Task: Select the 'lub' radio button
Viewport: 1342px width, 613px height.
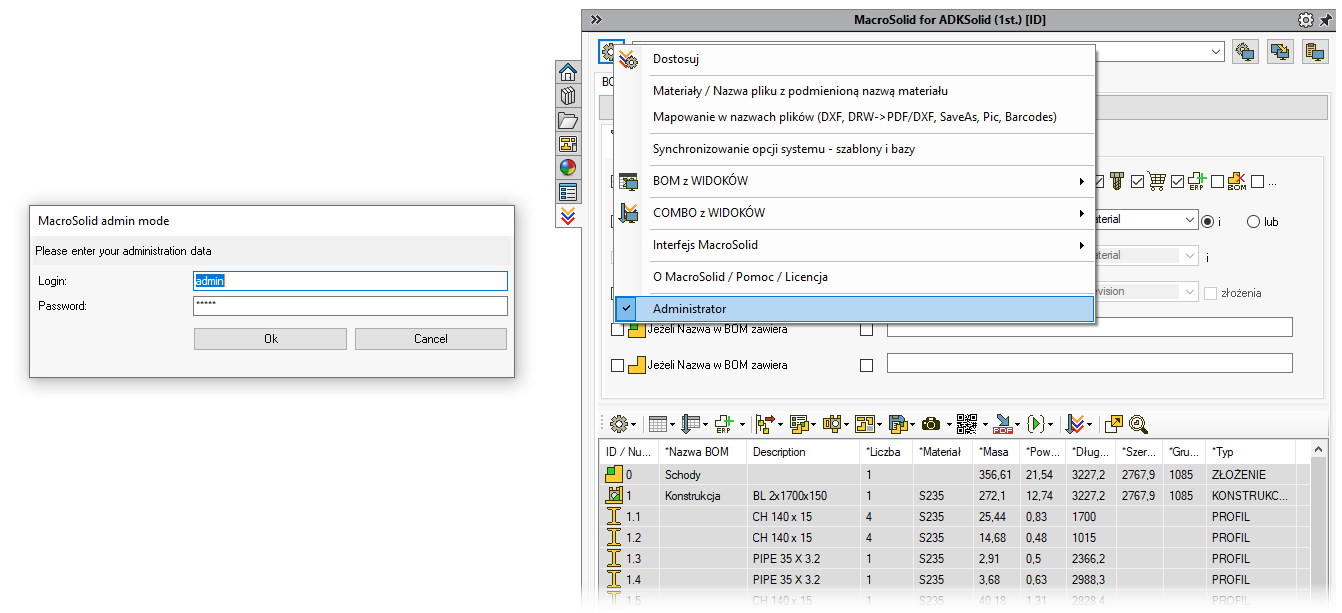Action: tap(1253, 221)
